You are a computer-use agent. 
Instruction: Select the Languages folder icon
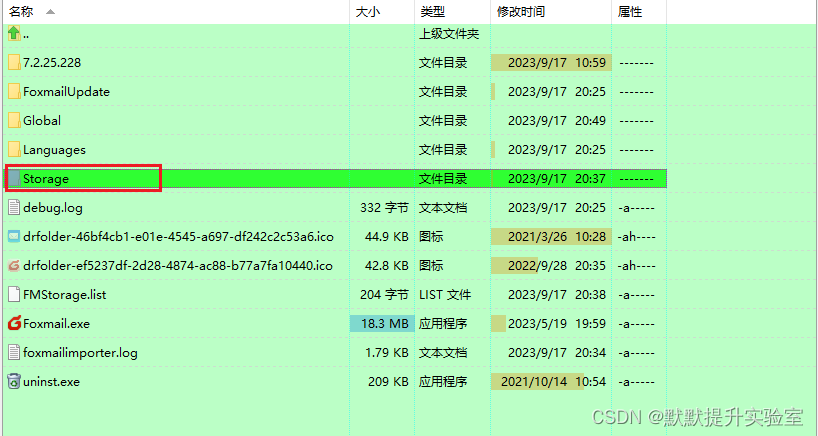[14, 150]
